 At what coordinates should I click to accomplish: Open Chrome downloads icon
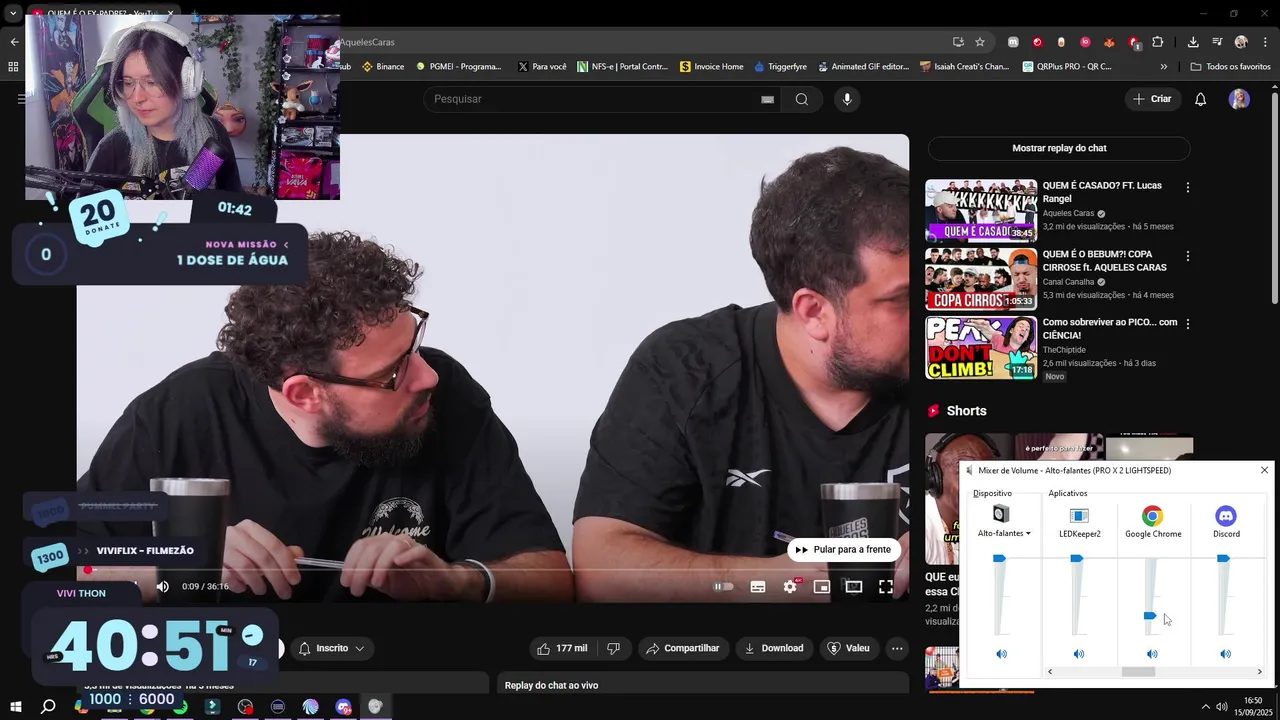coord(1193,42)
